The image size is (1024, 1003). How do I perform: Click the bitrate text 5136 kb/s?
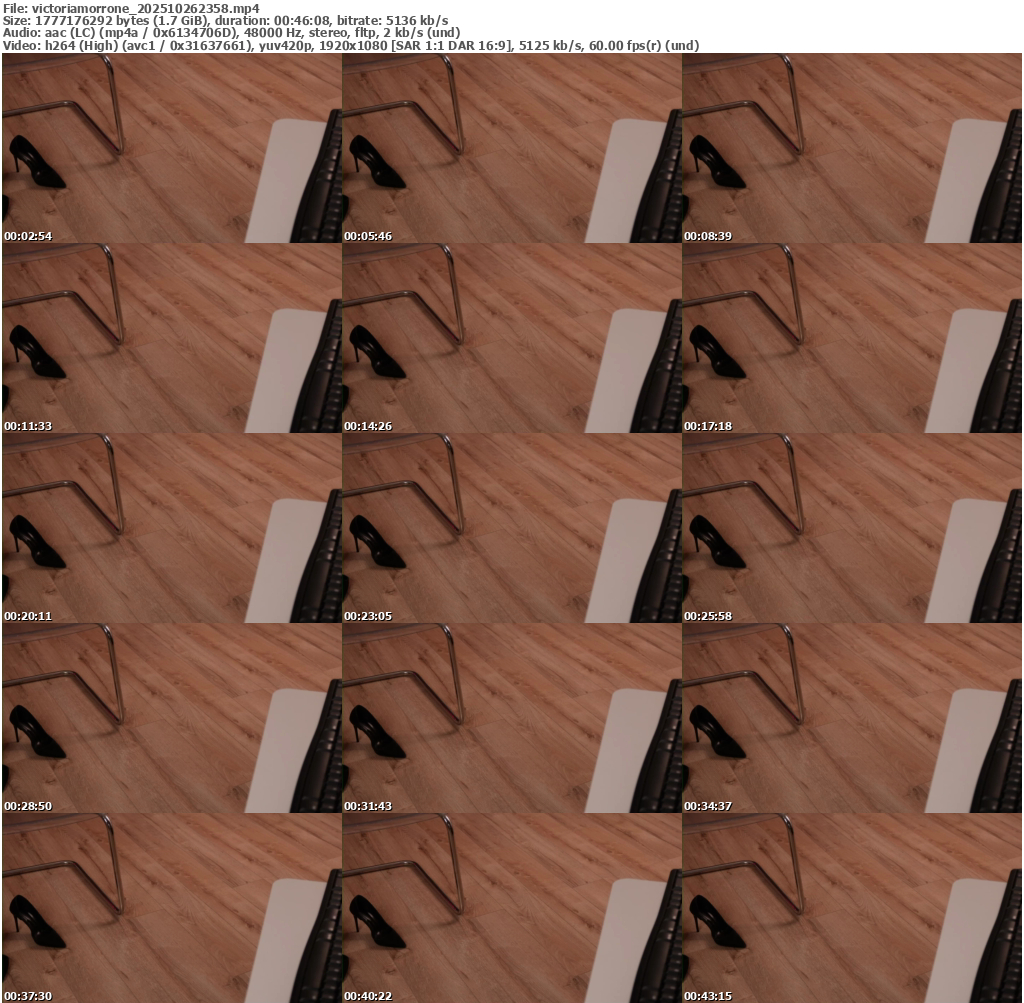(417, 20)
